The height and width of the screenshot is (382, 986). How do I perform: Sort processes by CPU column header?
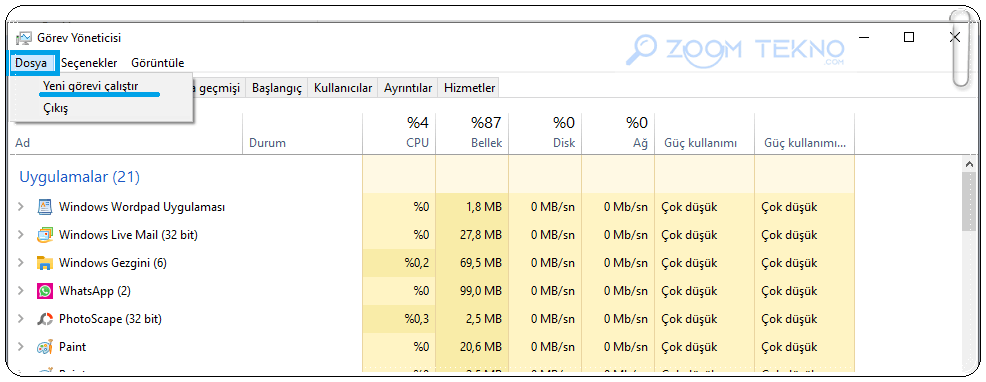[399, 132]
